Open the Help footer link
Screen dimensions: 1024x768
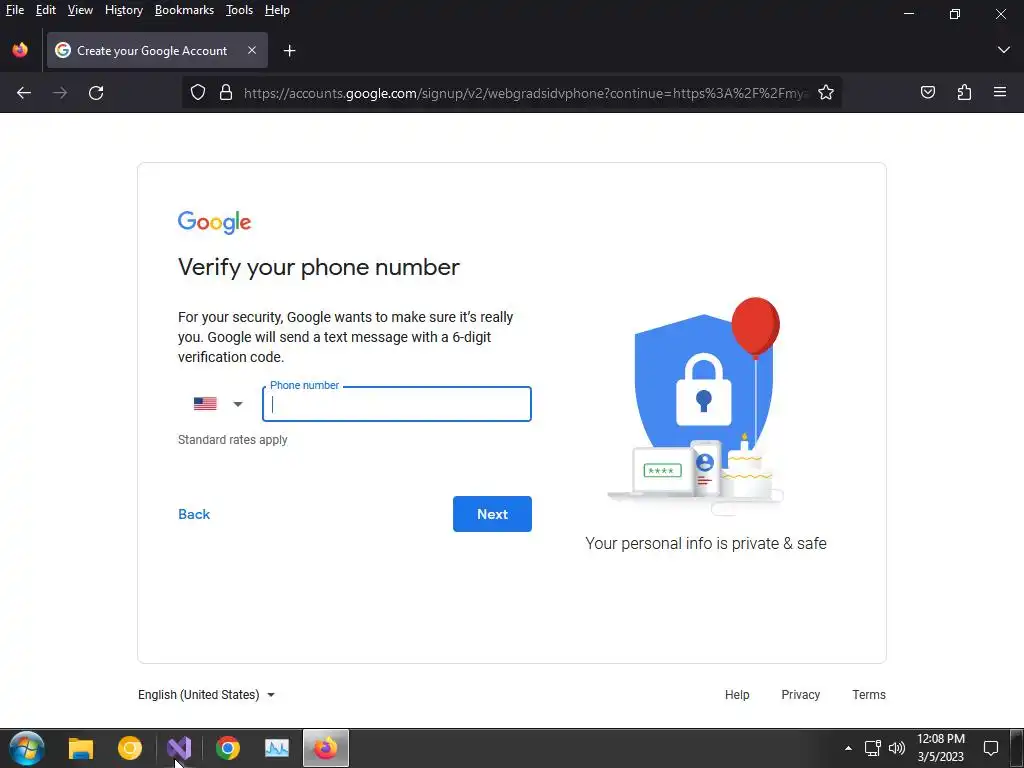[x=737, y=695]
